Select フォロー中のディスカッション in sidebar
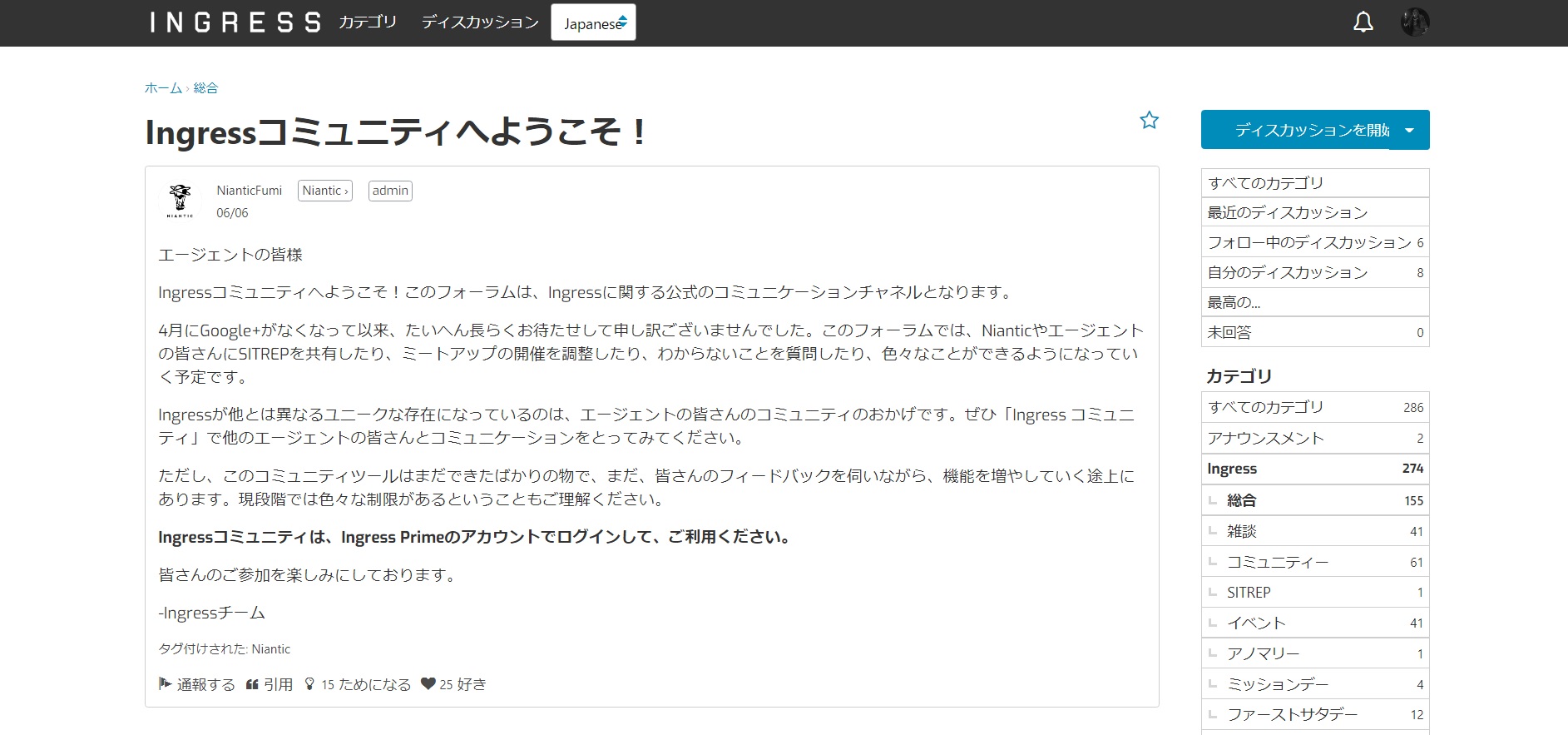Screen dimensions: 1568x735 pyautogui.click(x=1315, y=242)
